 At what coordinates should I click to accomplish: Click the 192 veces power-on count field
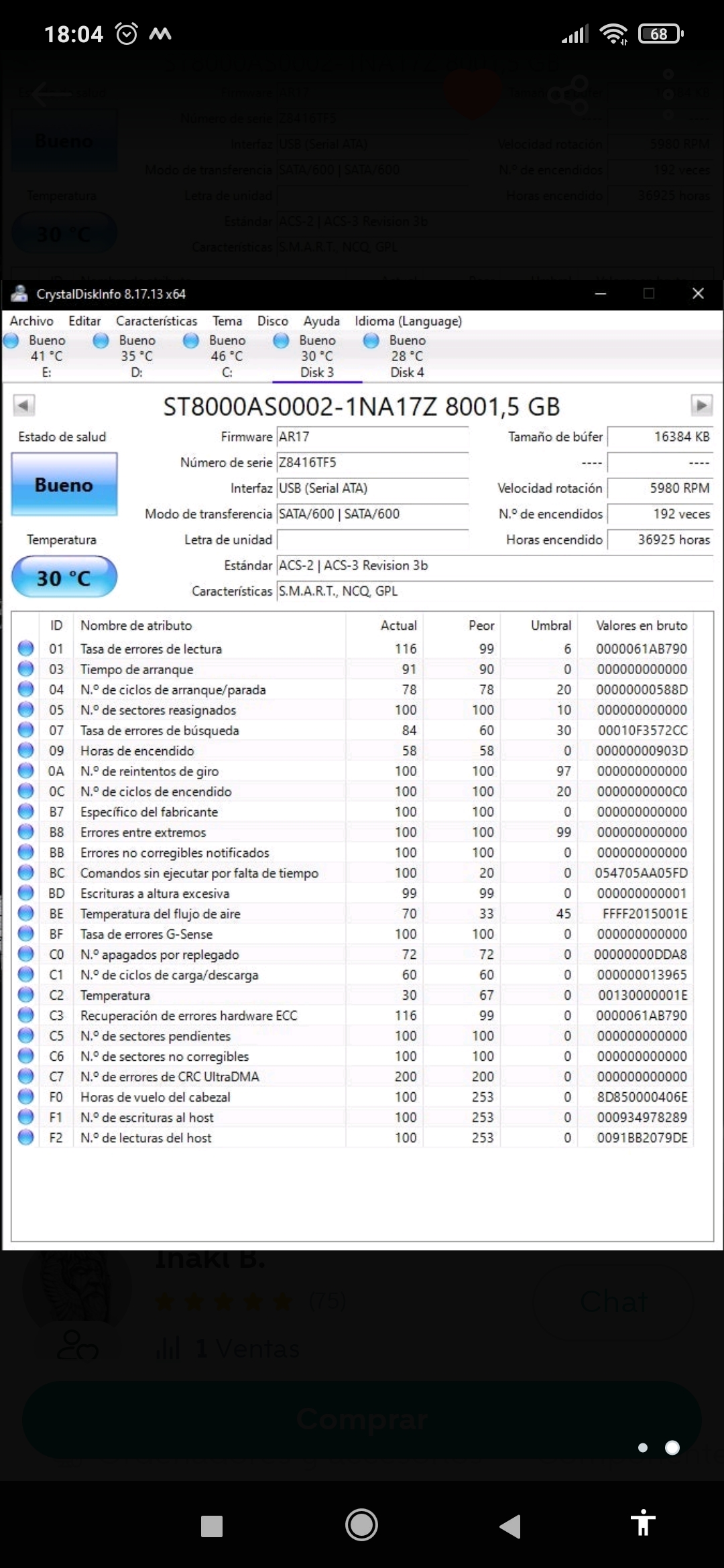pyautogui.click(x=660, y=514)
